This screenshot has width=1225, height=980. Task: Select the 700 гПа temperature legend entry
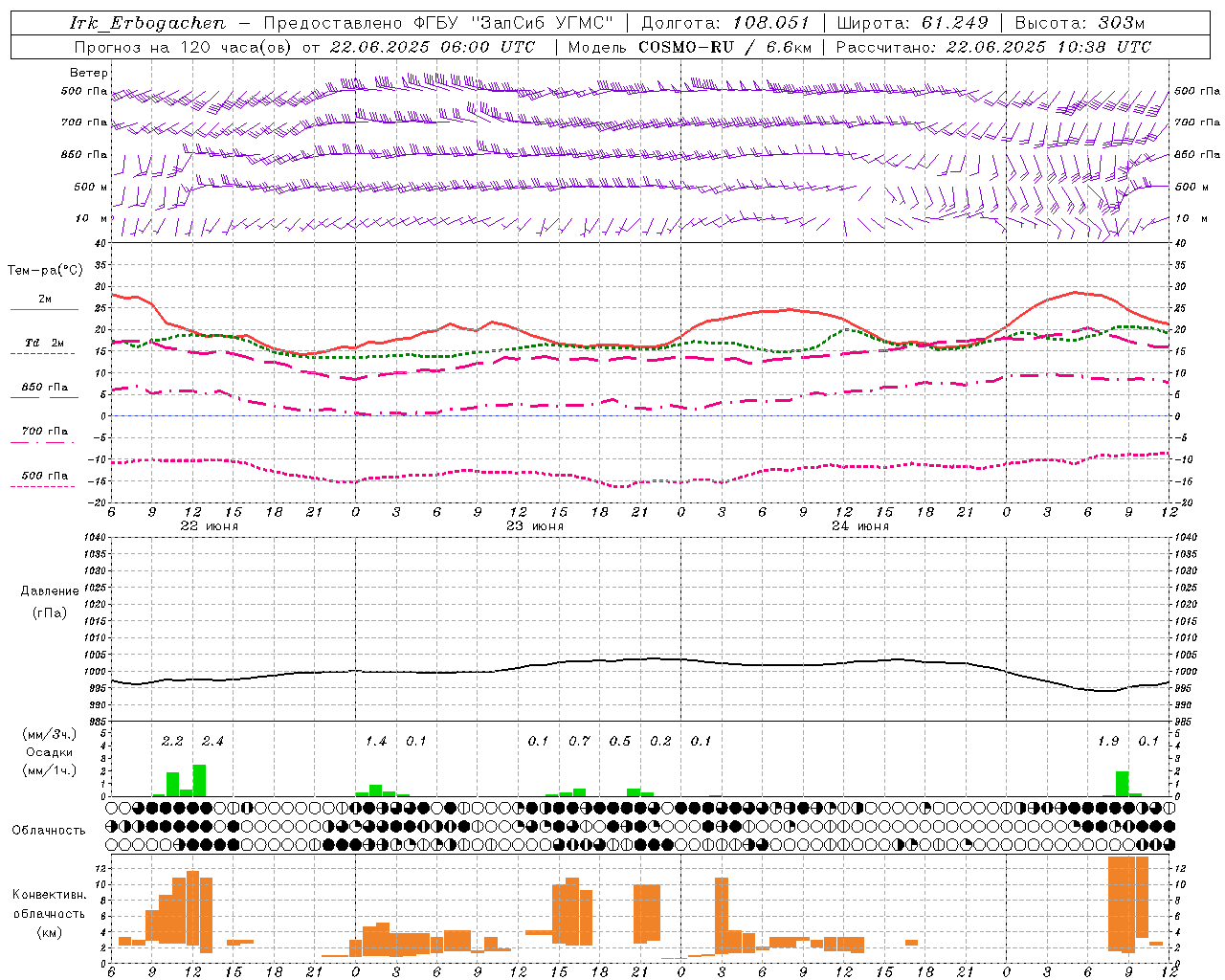point(44,432)
